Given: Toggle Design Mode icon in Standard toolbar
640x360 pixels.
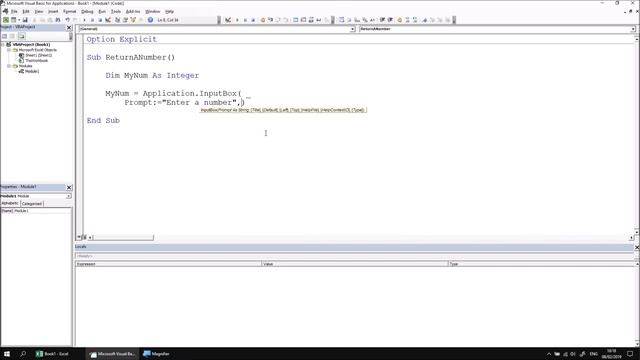Looking at the screenshot, I should tap(108, 20).
